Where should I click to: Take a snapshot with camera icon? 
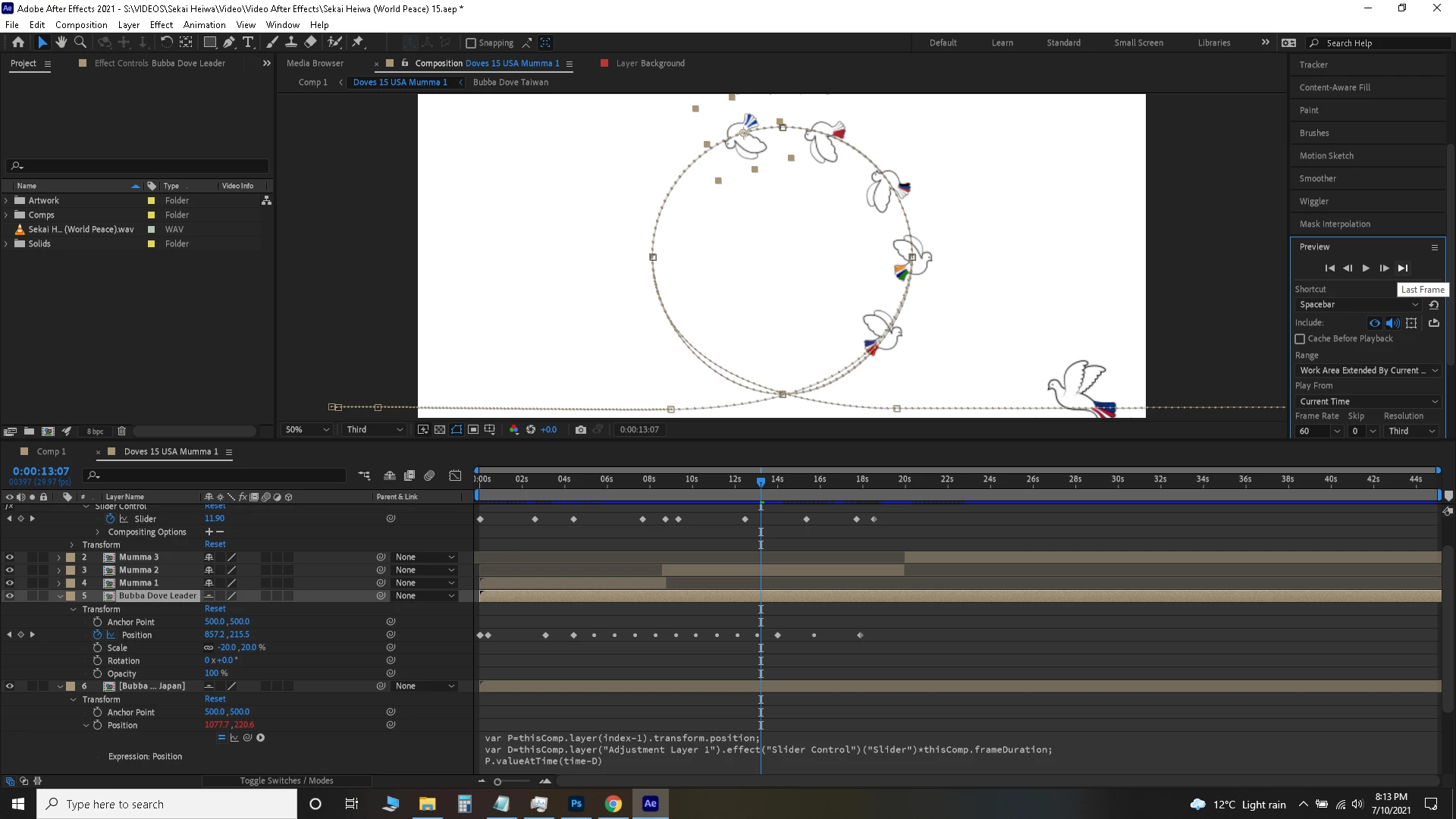(581, 429)
